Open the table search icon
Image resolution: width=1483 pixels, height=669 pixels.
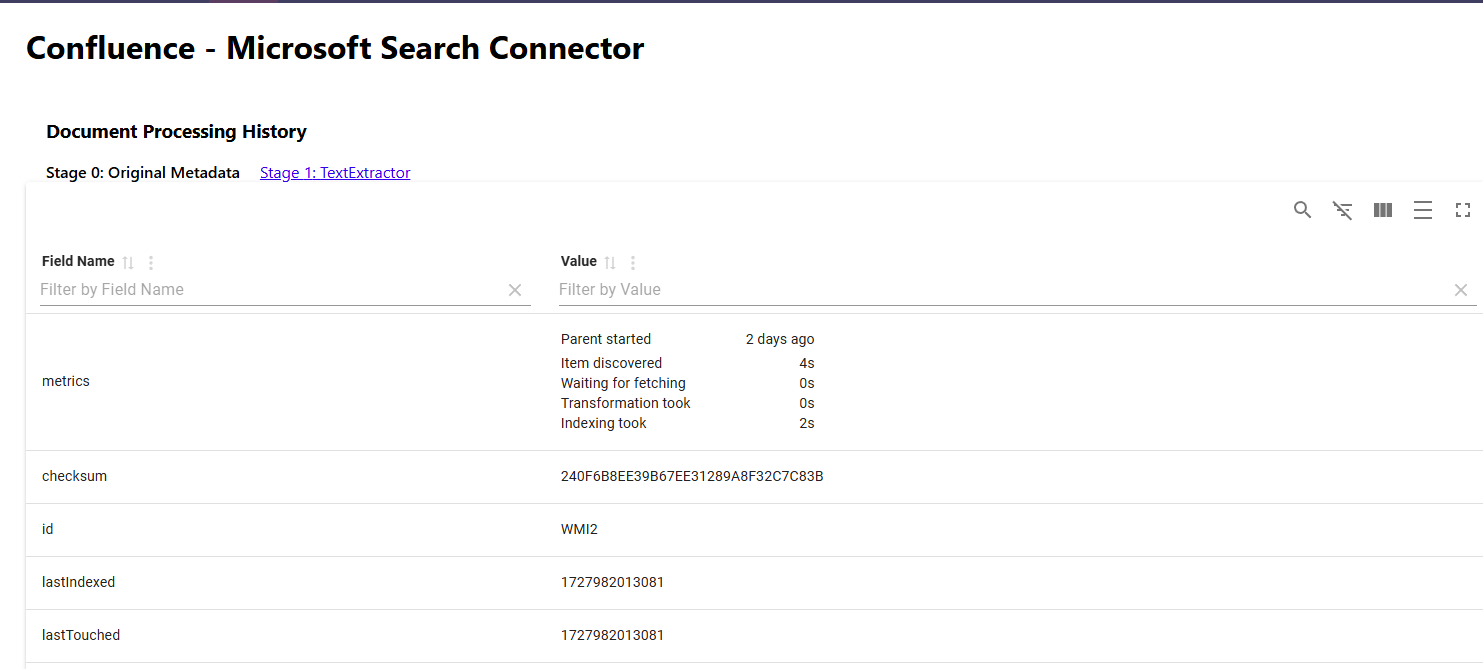1302,210
